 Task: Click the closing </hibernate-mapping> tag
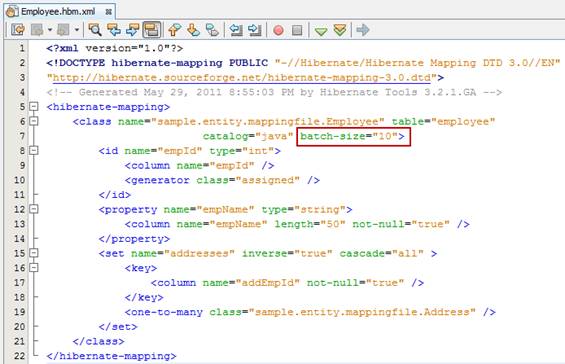pyautogui.click(x=111, y=356)
